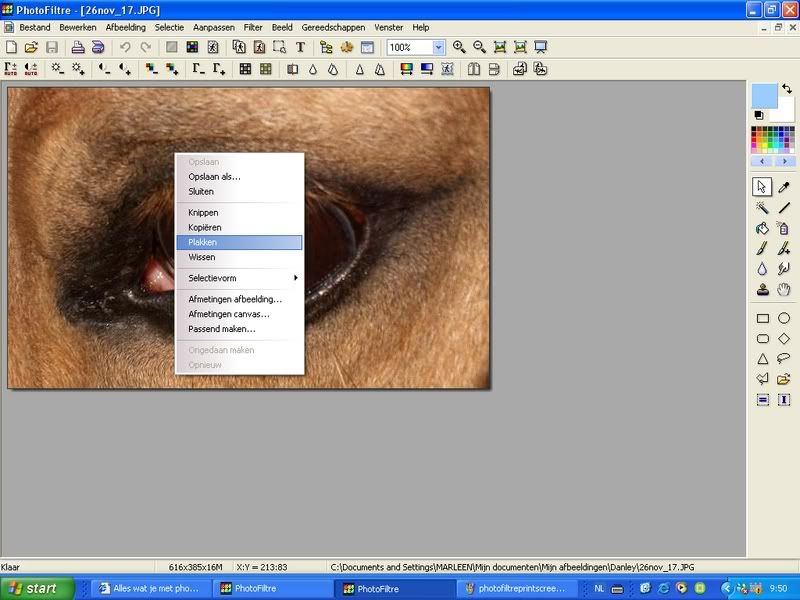Select the Line tool
This screenshot has height=600, width=800.
(x=784, y=208)
